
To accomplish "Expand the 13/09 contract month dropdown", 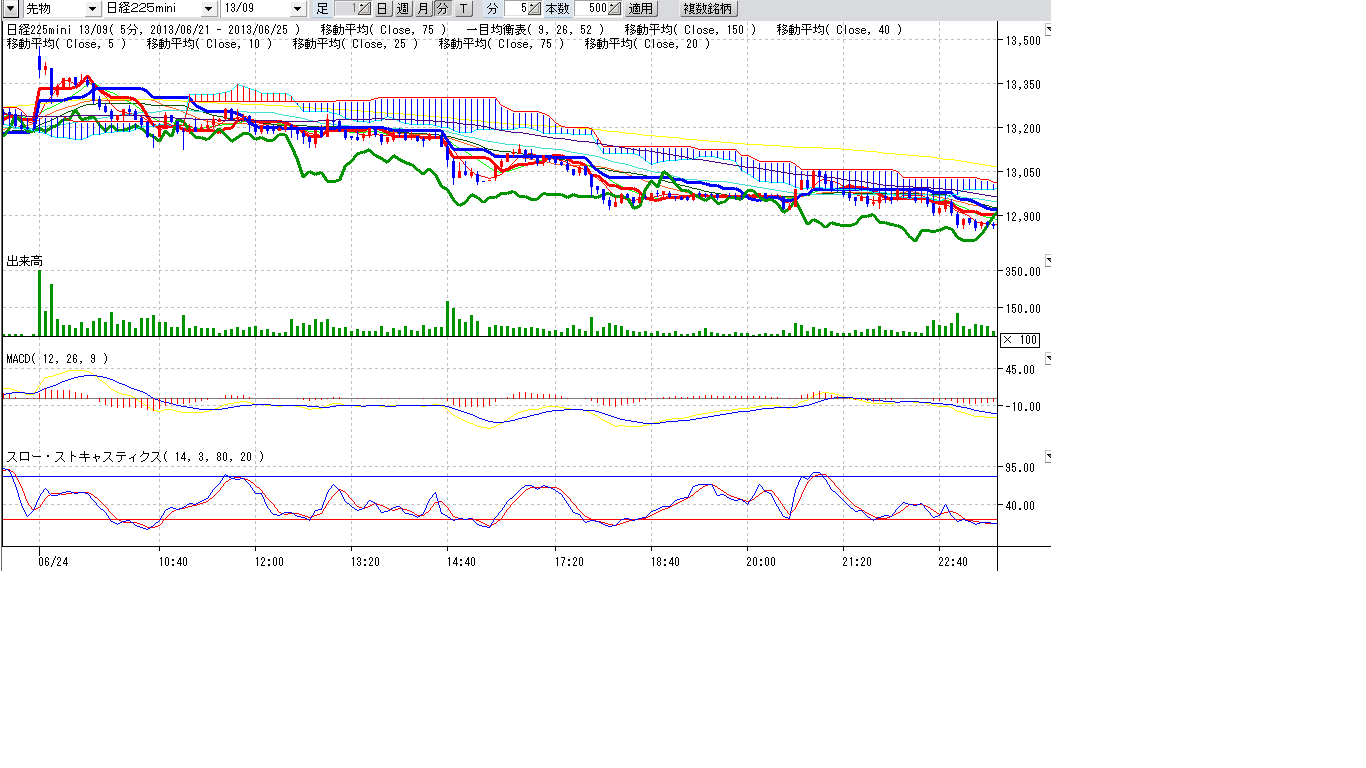I will pos(297,9).
